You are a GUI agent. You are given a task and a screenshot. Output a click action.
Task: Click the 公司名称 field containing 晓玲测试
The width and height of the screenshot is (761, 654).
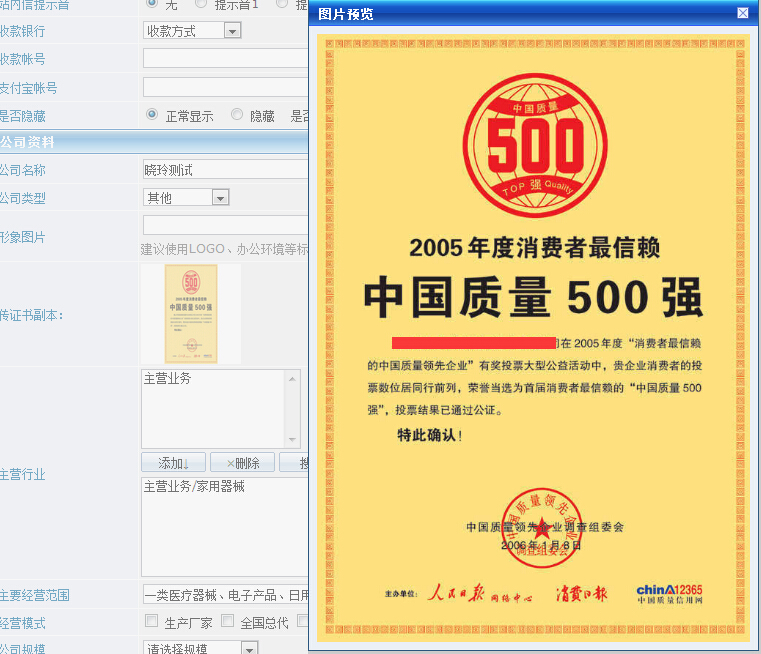pos(225,169)
